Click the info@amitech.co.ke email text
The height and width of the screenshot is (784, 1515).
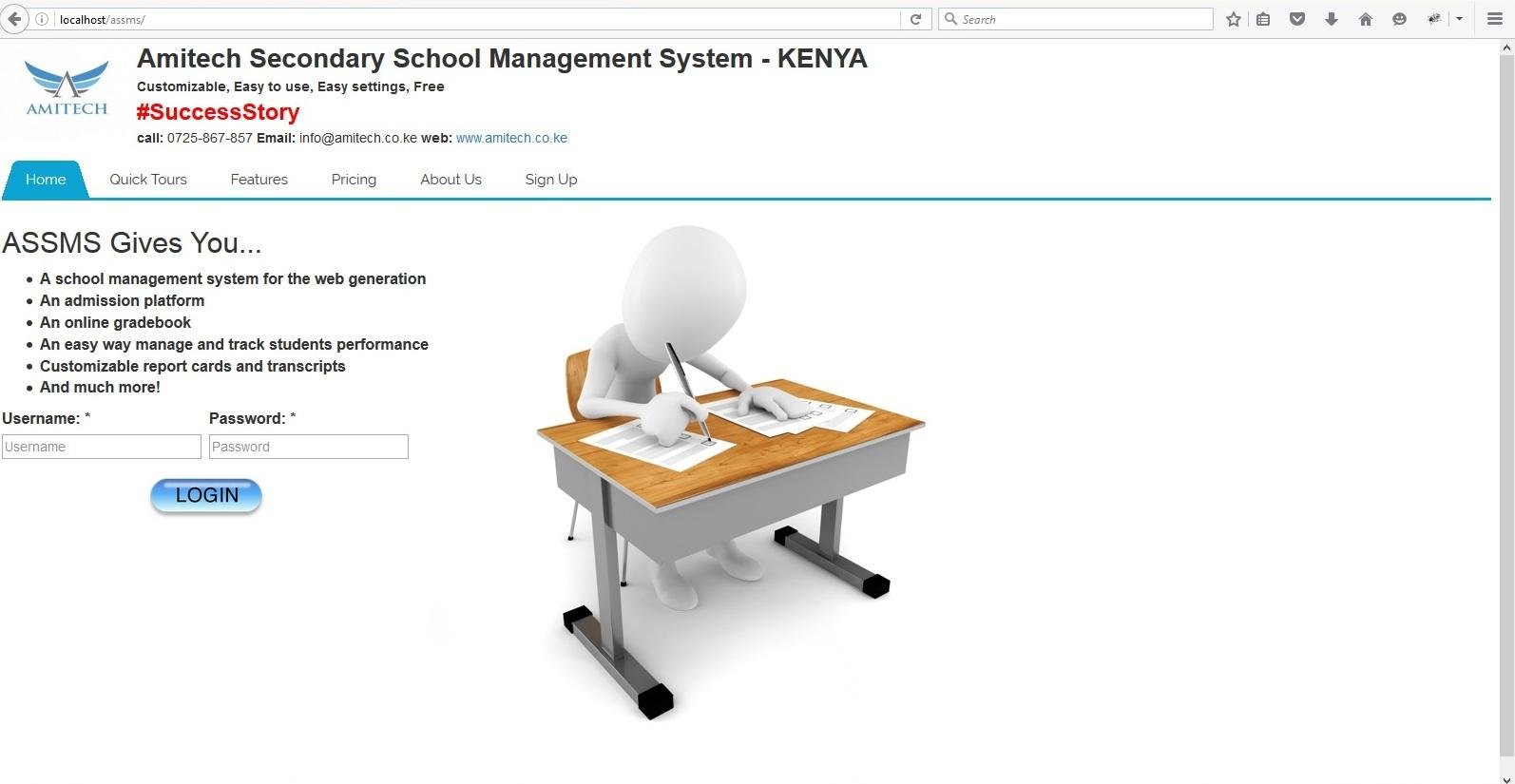tap(357, 138)
